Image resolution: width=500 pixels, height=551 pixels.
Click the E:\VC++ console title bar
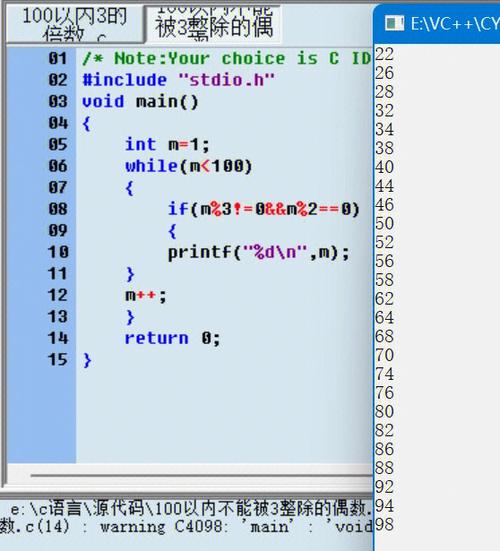click(x=437, y=24)
